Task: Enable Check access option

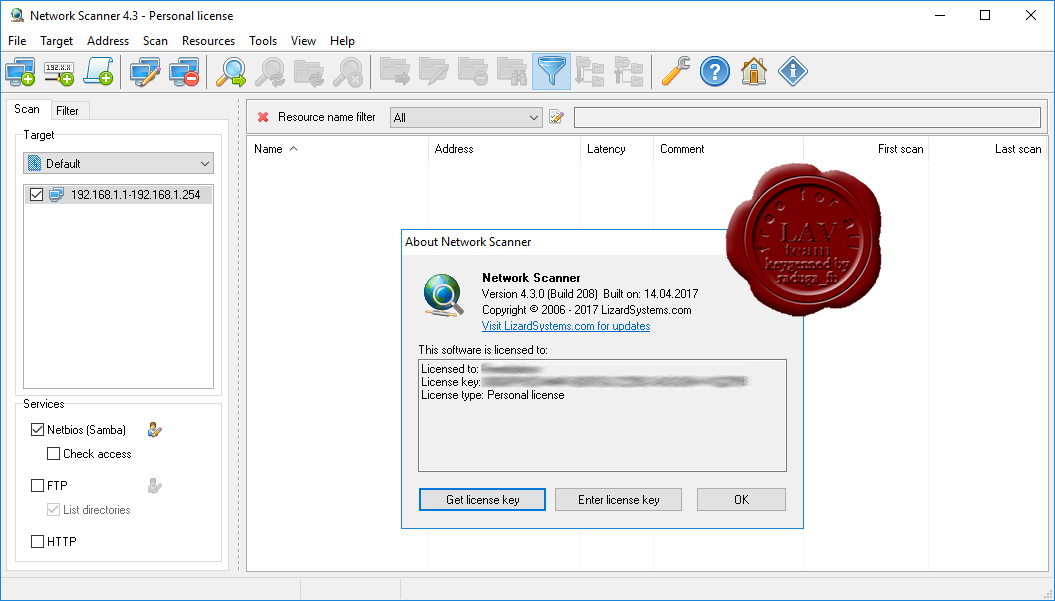Action: pyautogui.click(x=53, y=454)
